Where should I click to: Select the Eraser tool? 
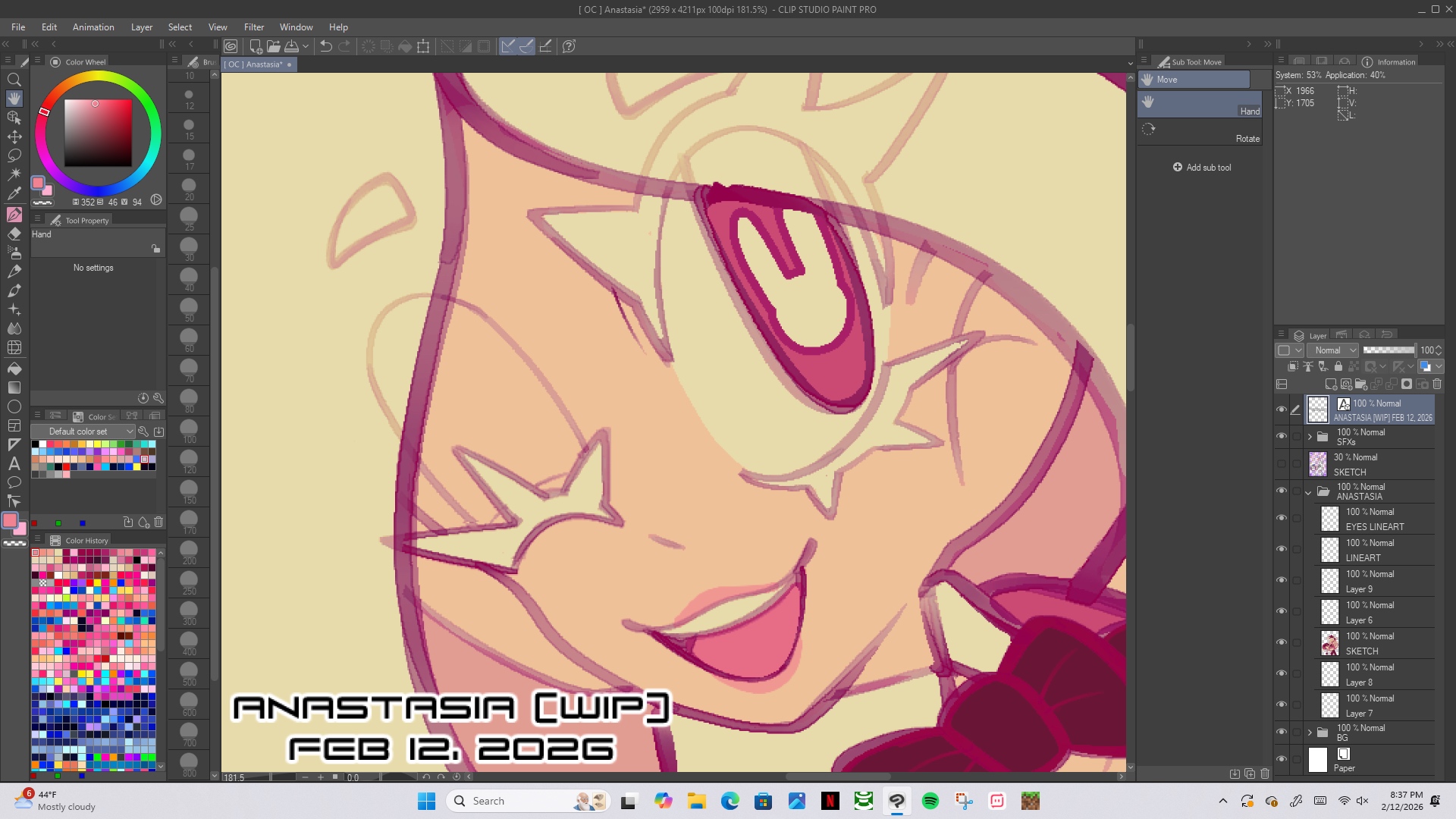pos(14,234)
